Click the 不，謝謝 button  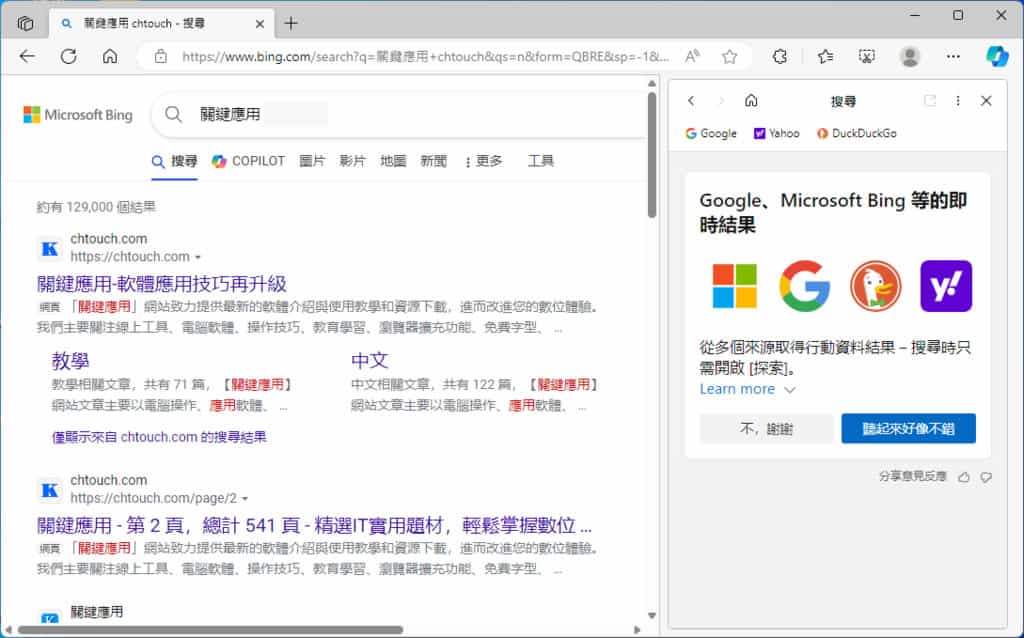(x=767, y=428)
